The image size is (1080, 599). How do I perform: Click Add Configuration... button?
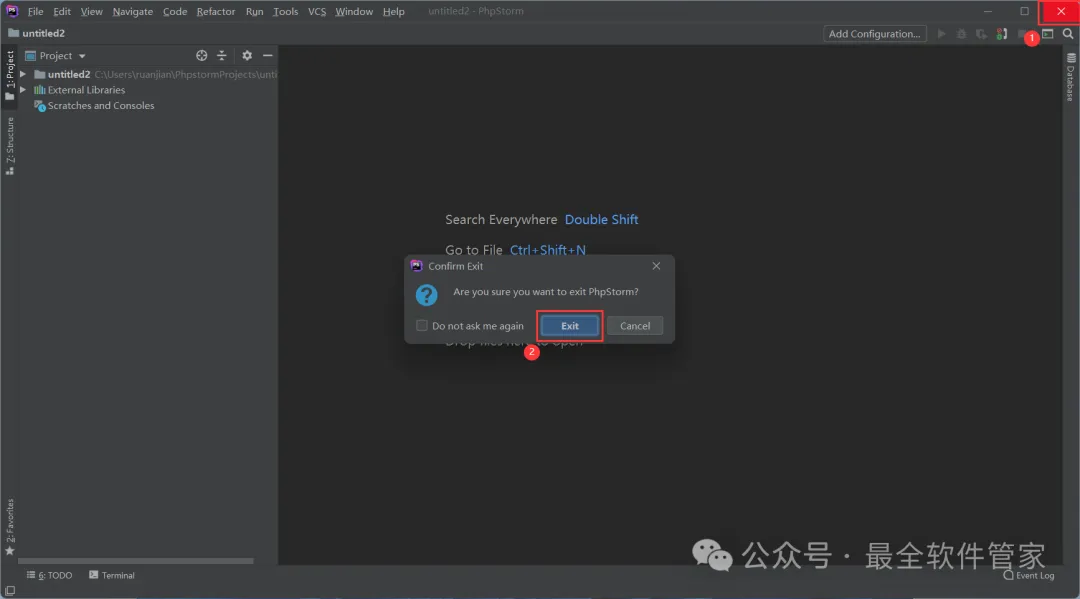875,33
